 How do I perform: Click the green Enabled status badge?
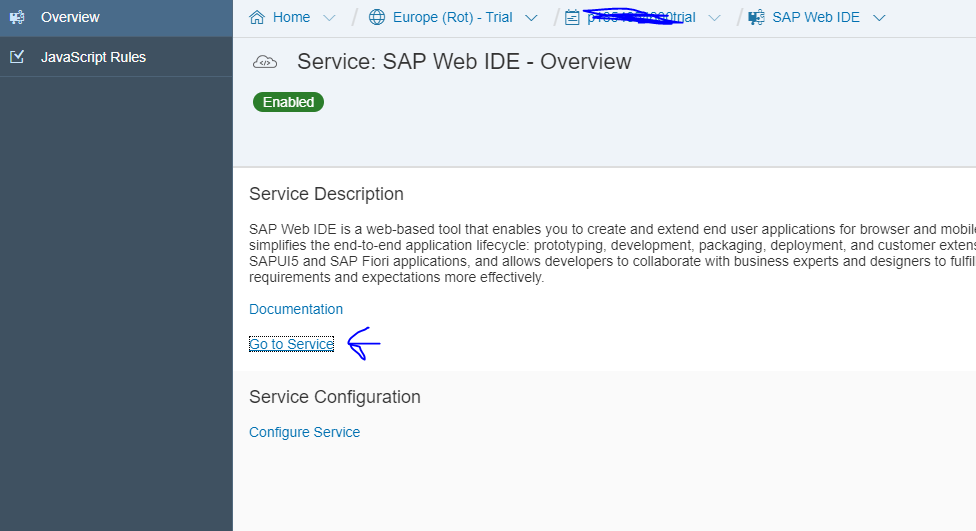click(x=288, y=102)
